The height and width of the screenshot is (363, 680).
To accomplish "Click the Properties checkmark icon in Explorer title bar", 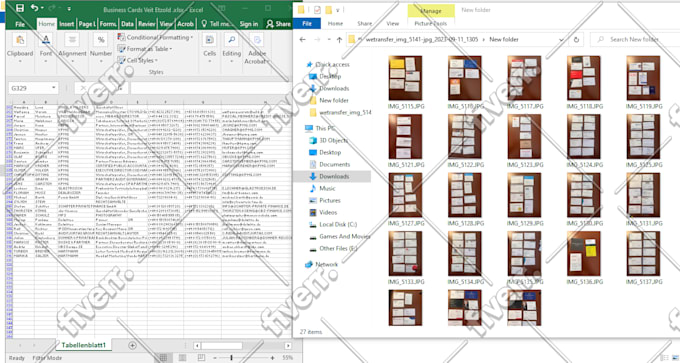I will [x=317, y=10].
